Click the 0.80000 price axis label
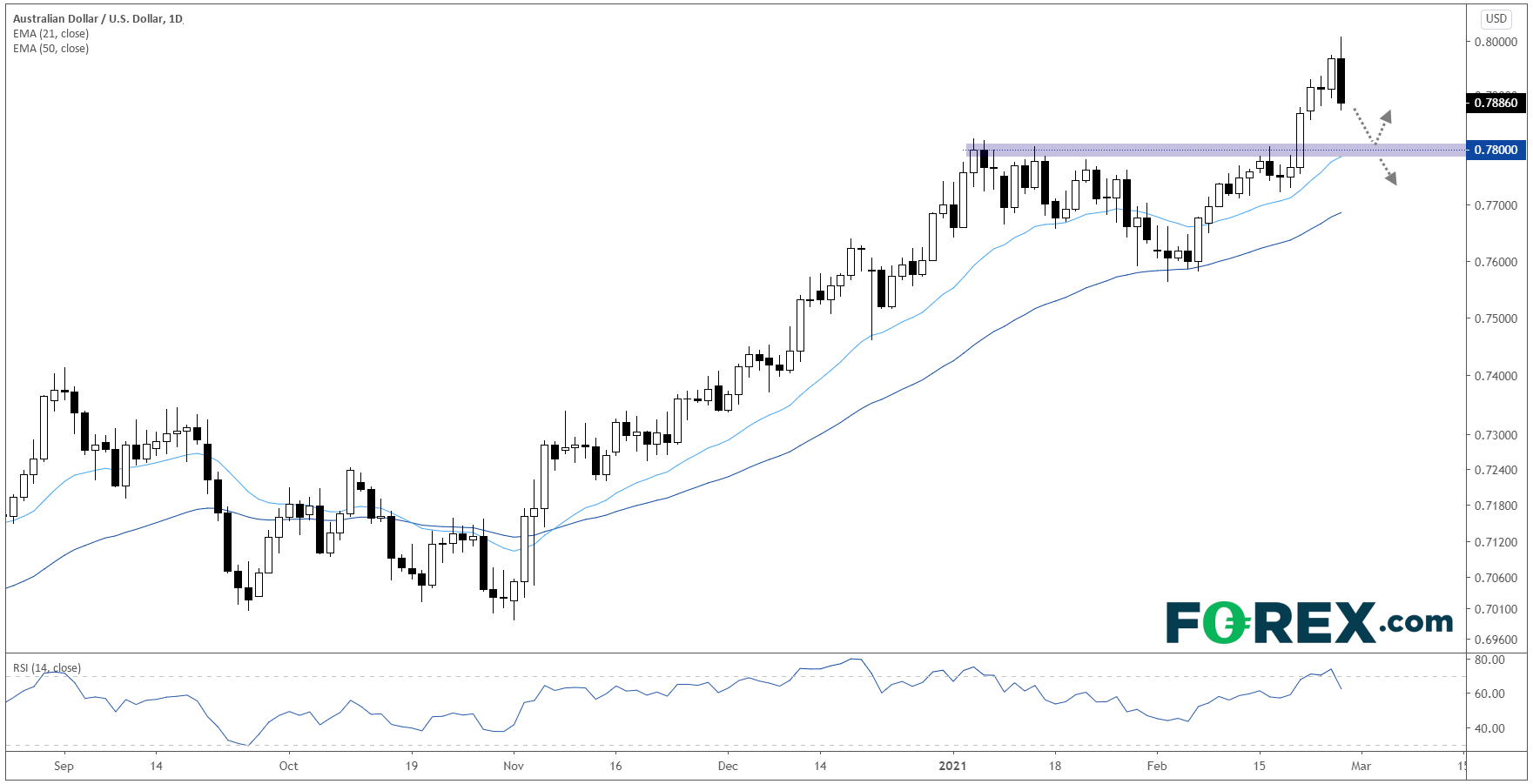Screen dimensions: 1533x784 tap(1495, 42)
